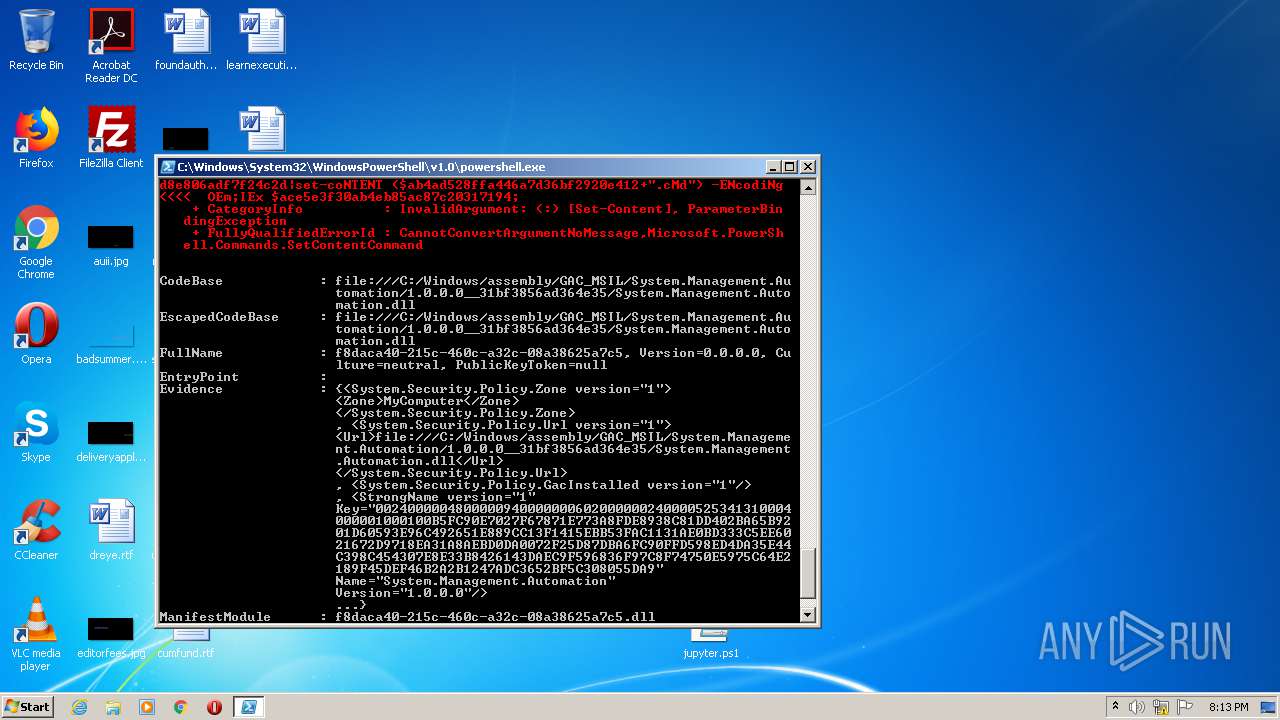1280x720 pixels.
Task: Click the Opera taskbar icon
Action: pos(214,707)
